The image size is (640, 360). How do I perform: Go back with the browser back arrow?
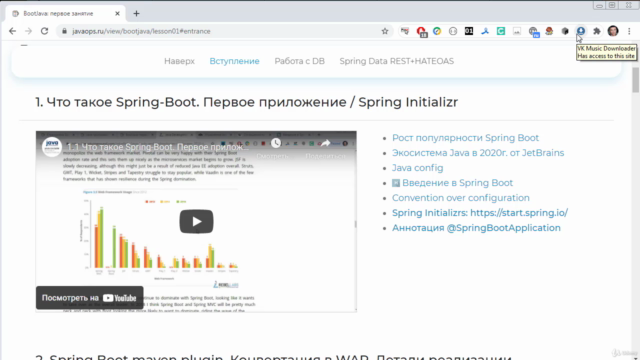[x=12, y=31]
